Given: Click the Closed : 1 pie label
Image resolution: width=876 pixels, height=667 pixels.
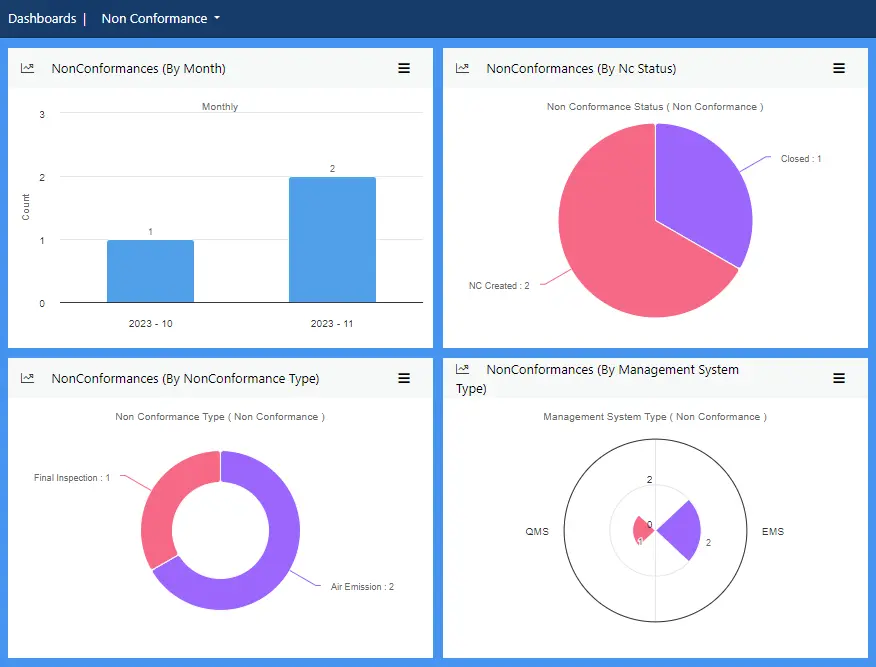Looking at the screenshot, I should point(801,159).
